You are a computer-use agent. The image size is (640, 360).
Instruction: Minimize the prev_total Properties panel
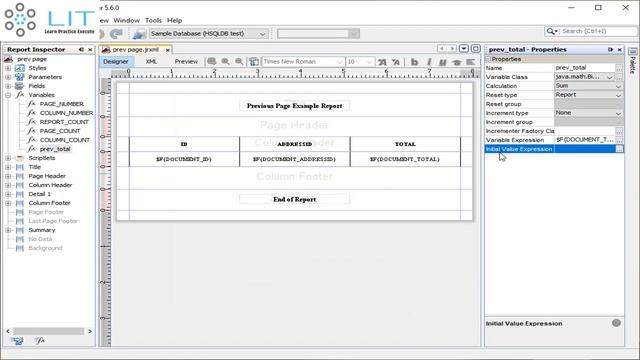(x=611, y=49)
